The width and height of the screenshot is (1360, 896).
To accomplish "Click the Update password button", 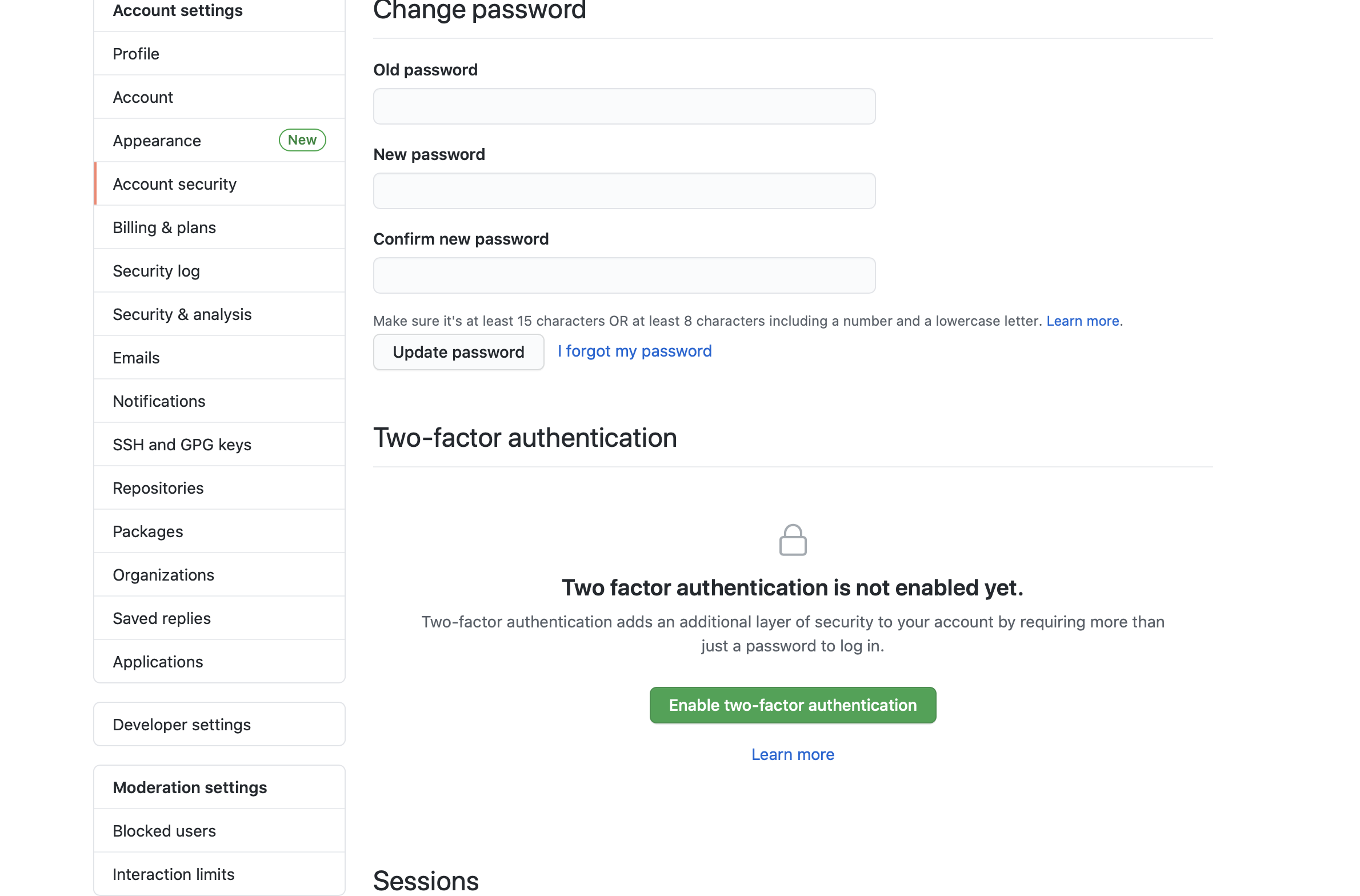I will (x=458, y=351).
